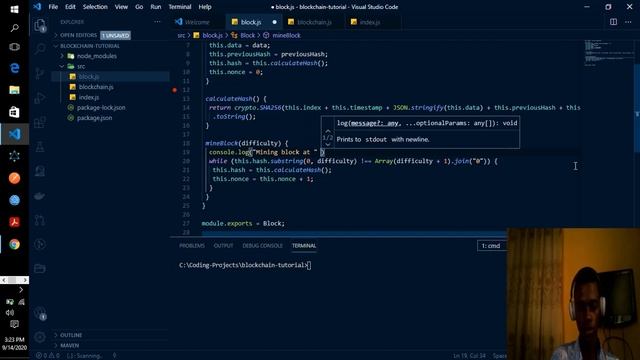Open the View menu
This screenshot has width=640, height=360.
[121, 7]
